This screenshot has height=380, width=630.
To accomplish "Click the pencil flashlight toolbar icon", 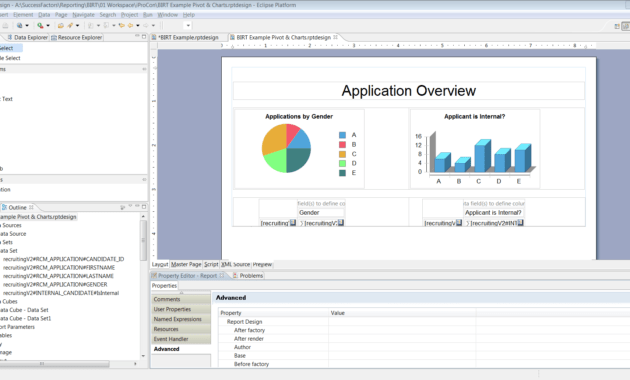I will coord(70,25).
